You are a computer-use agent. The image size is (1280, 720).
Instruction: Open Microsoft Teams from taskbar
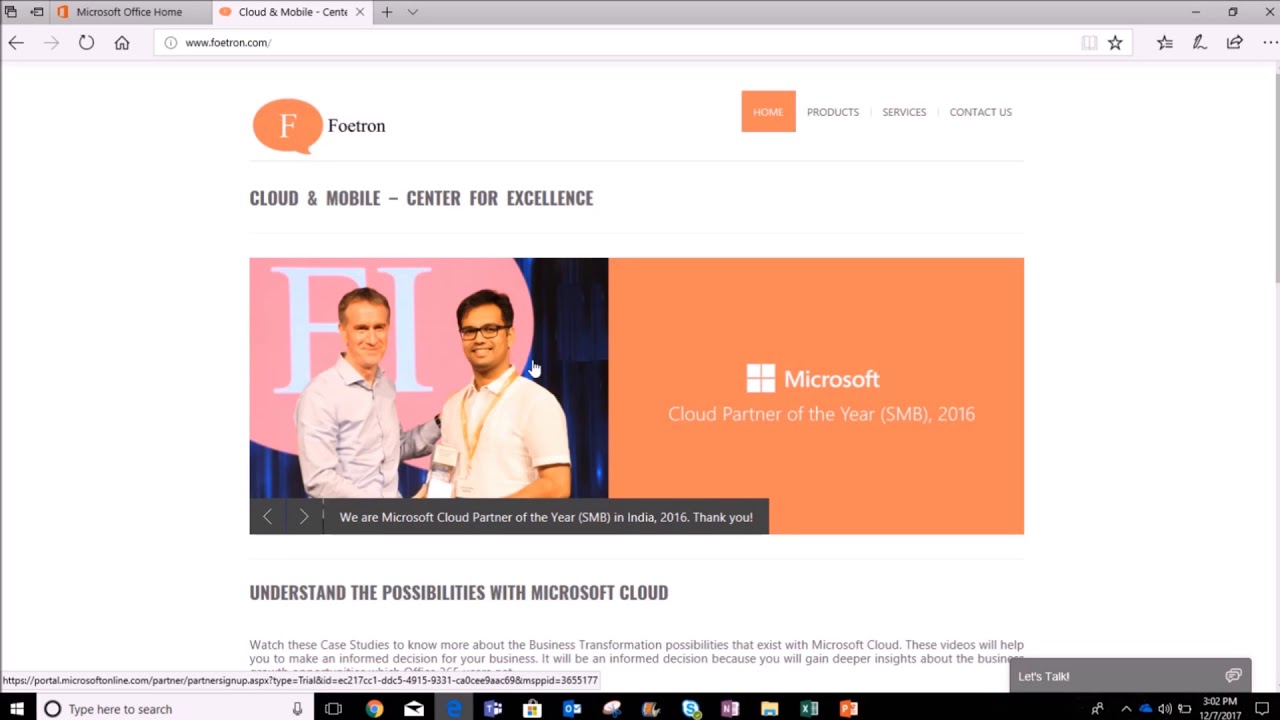point(493,709)
